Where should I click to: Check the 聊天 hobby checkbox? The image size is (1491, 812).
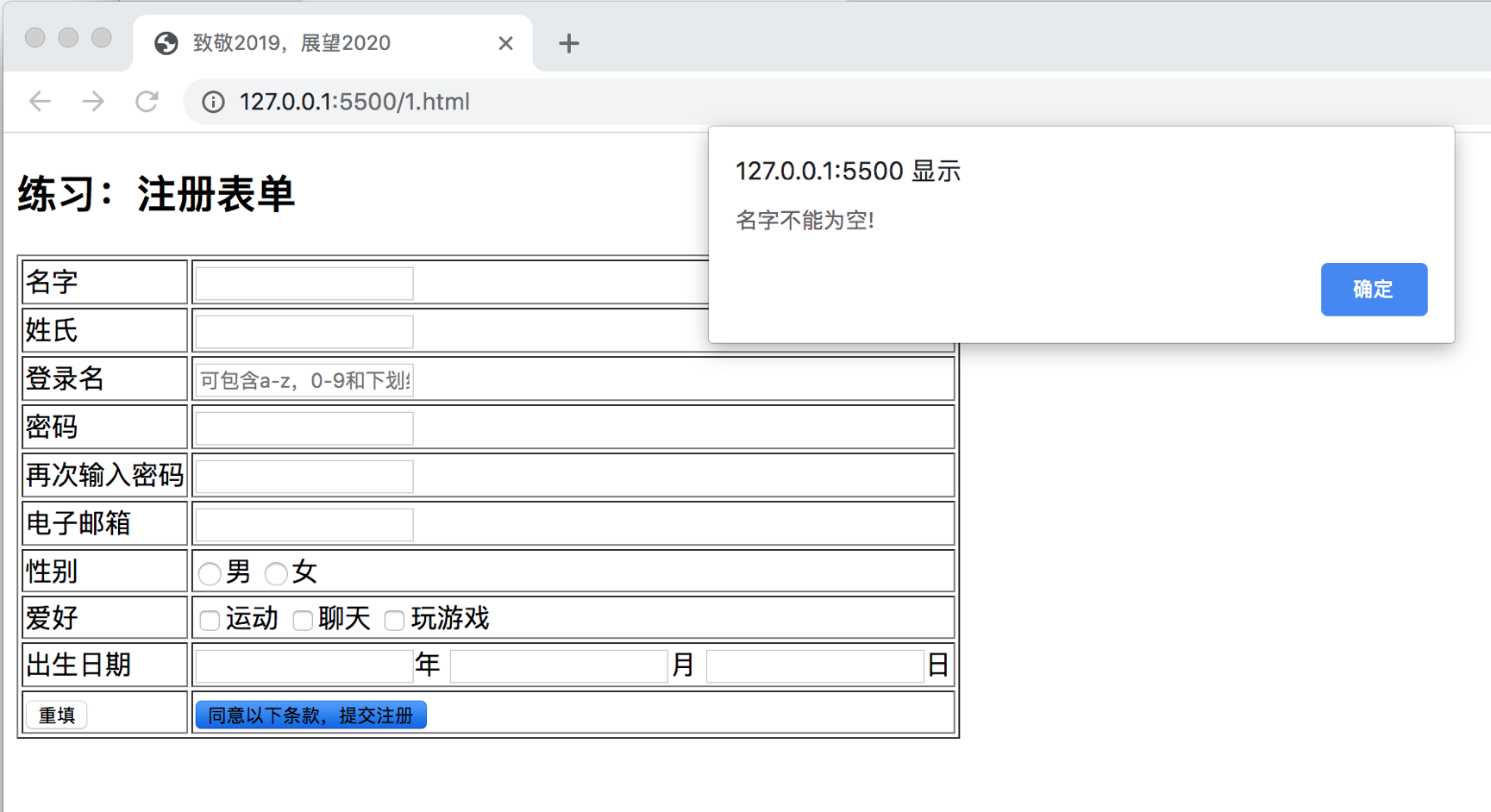coord(303,620)
